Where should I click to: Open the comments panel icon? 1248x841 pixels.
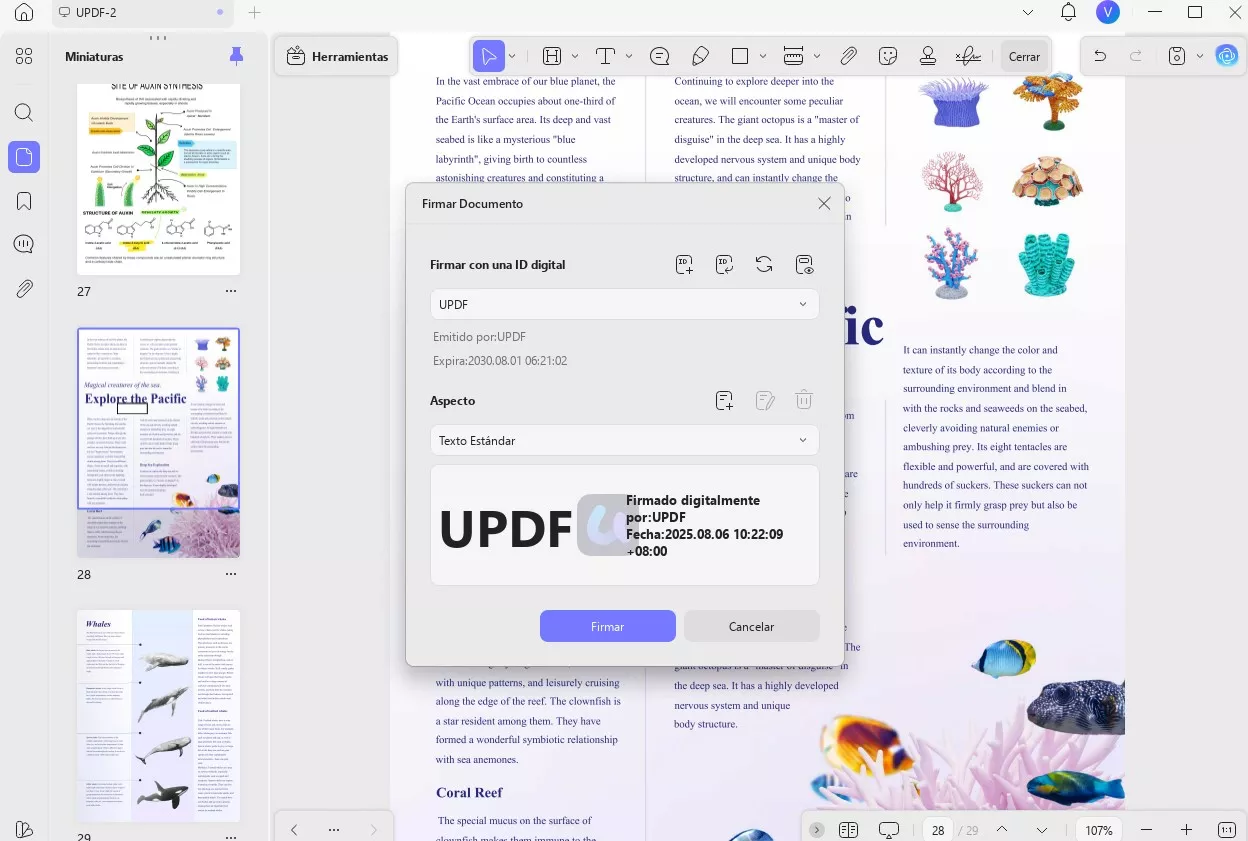[24, 245]
